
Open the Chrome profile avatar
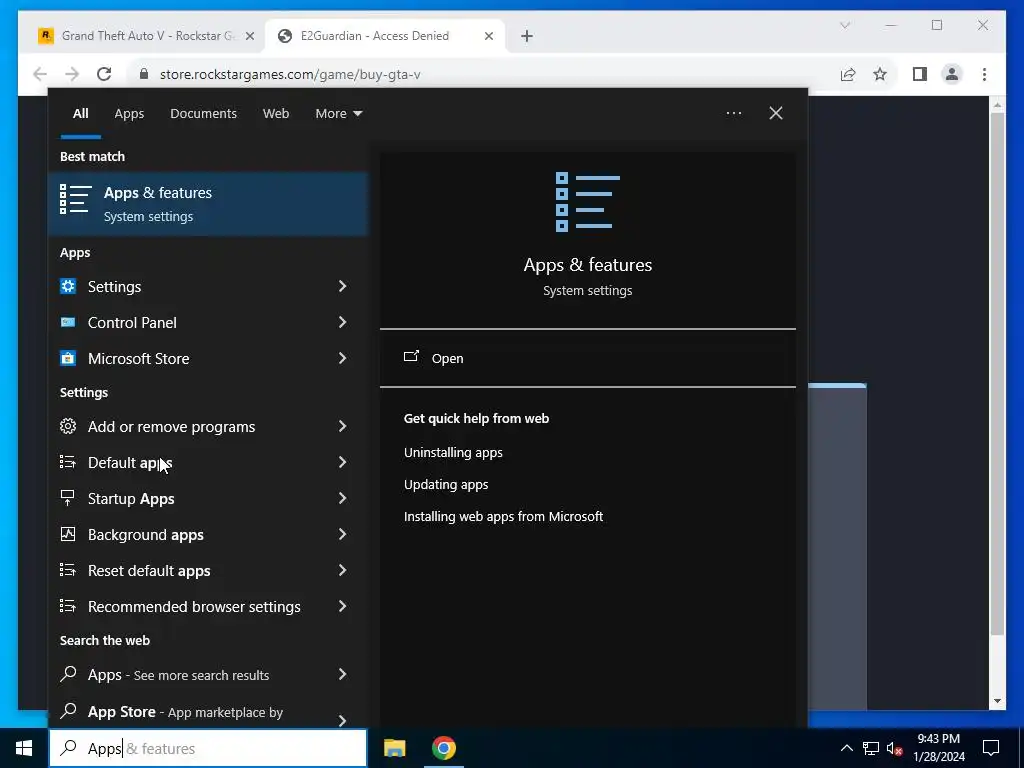pos(952,74)
